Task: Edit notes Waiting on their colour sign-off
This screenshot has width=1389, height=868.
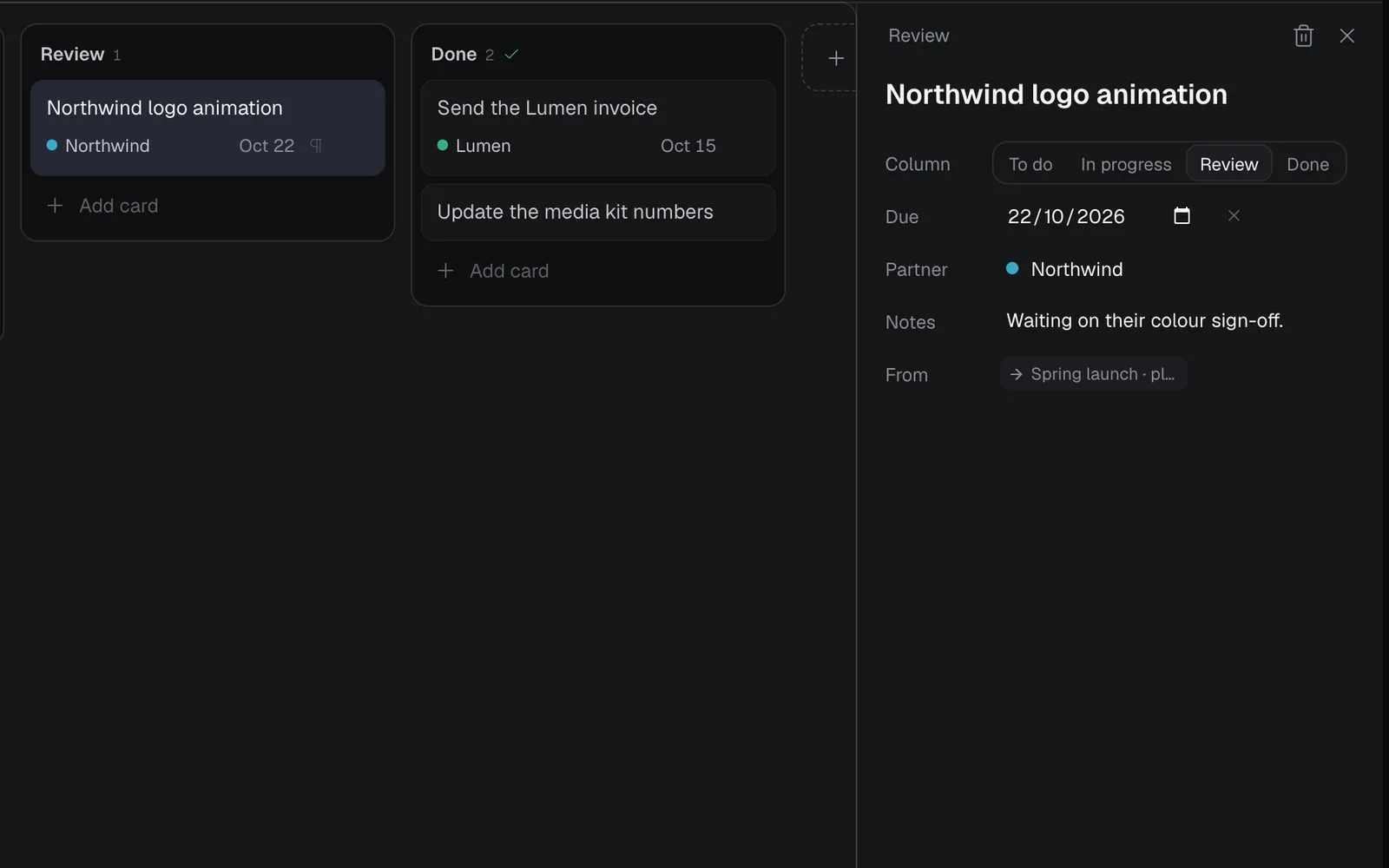Action: point(1144,320)
